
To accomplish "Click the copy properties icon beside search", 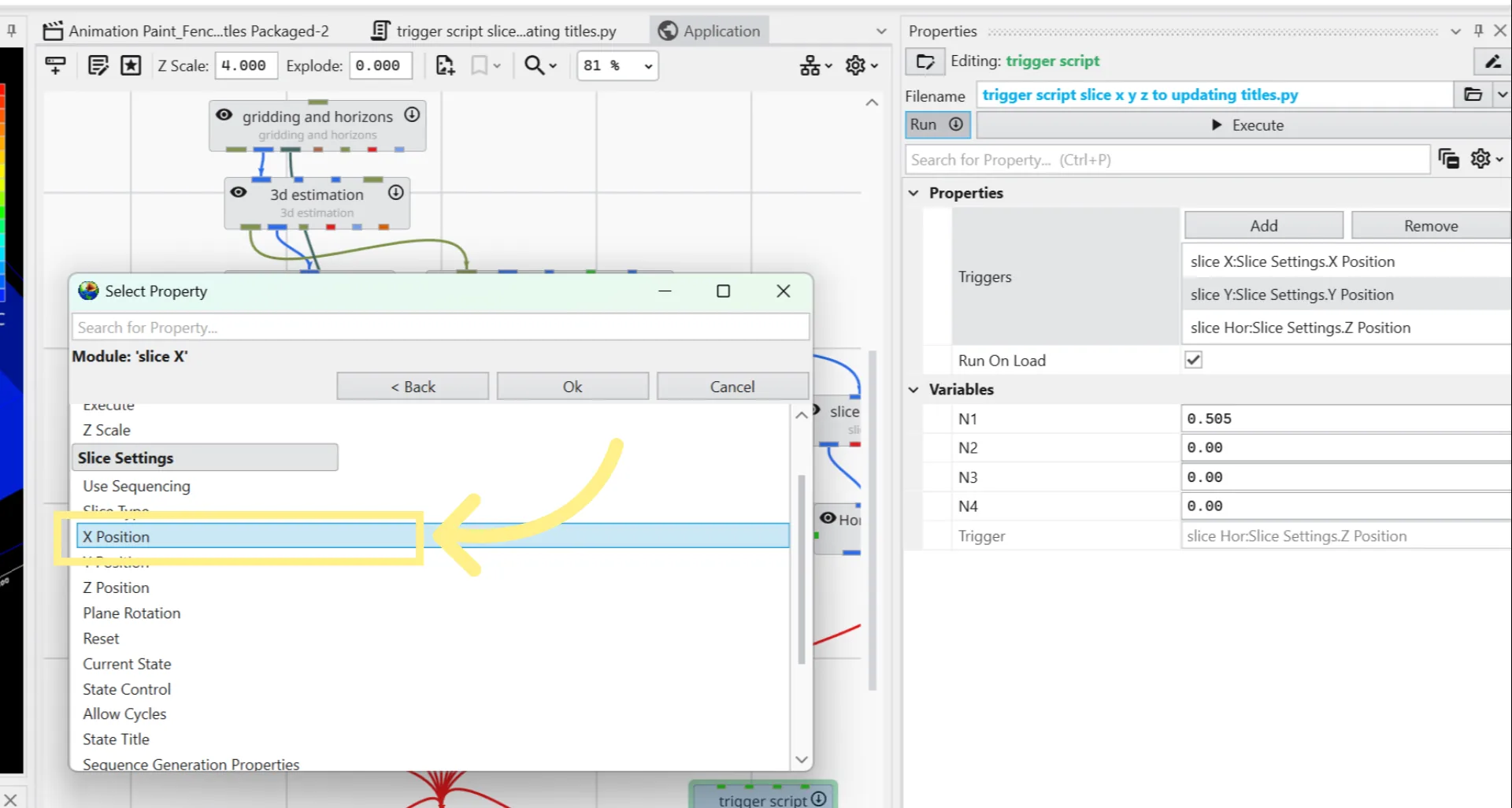I will pos(1448,159).
